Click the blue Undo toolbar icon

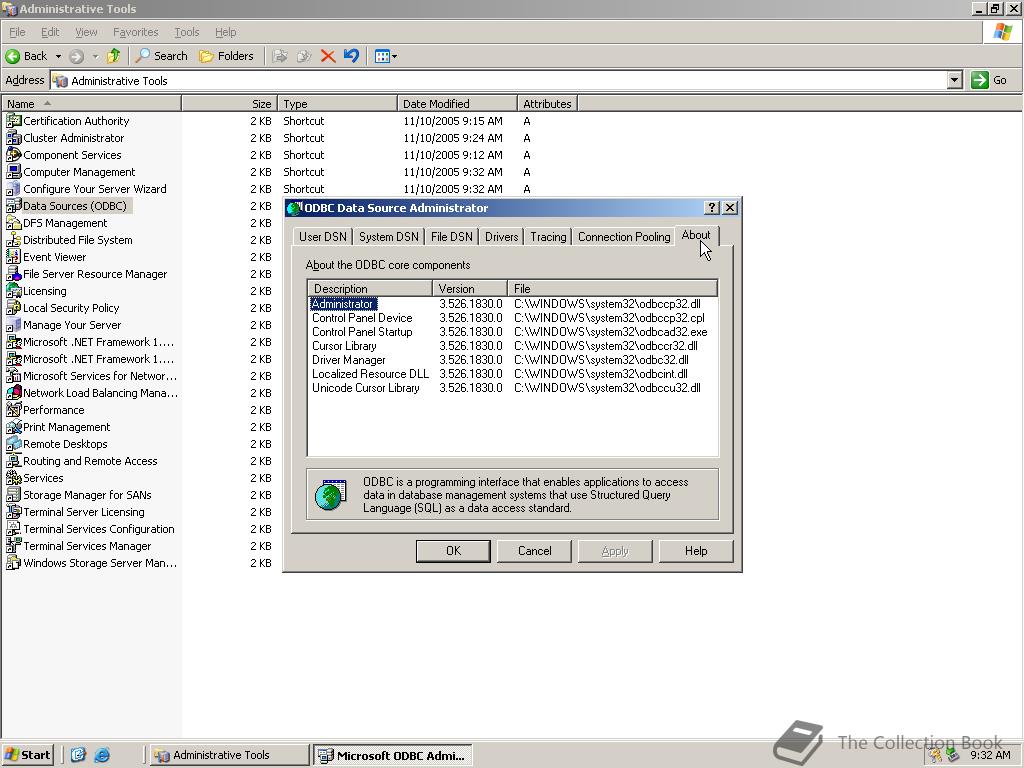point(351,56)
